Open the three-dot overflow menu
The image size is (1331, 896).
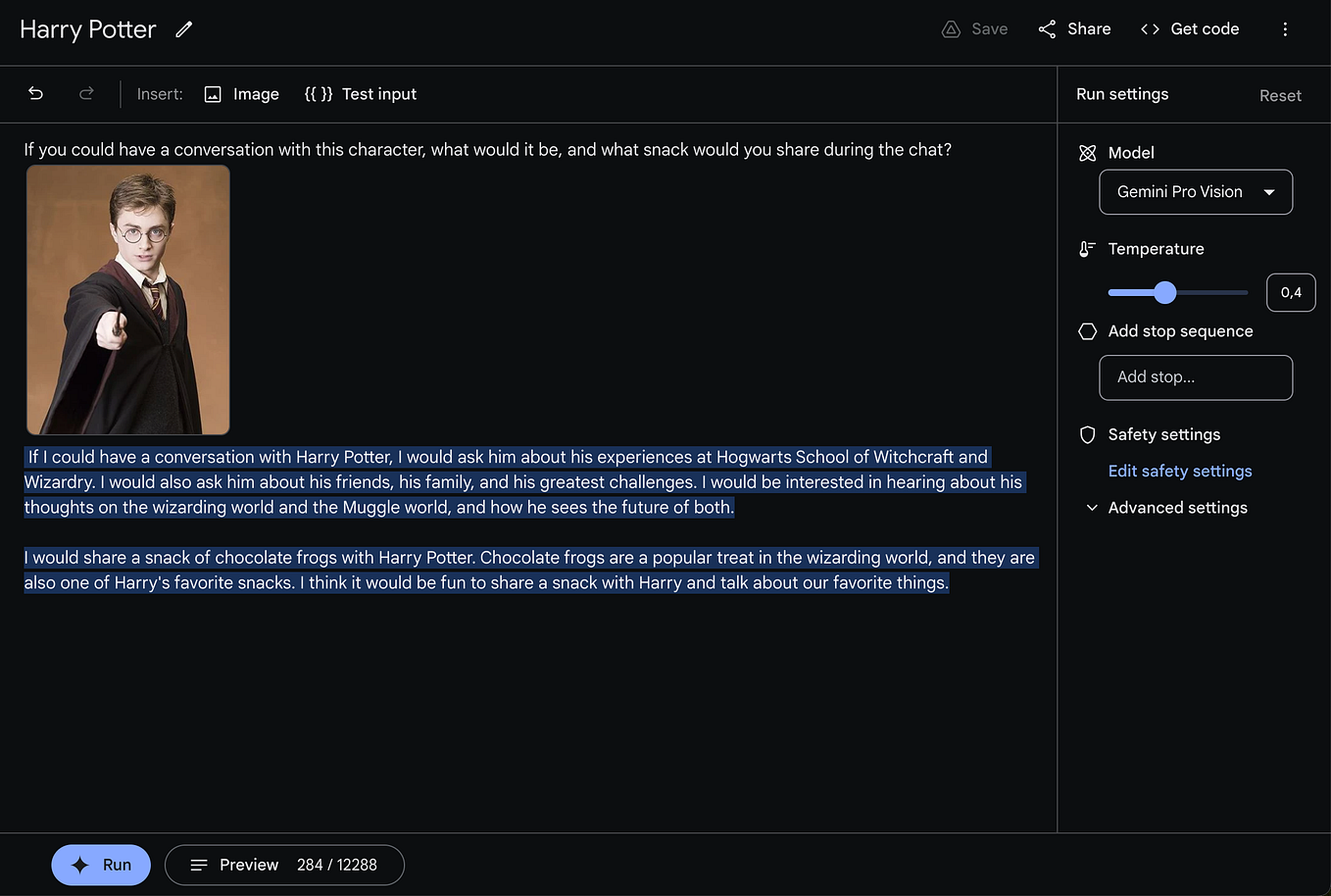[x=1285, y=28]
